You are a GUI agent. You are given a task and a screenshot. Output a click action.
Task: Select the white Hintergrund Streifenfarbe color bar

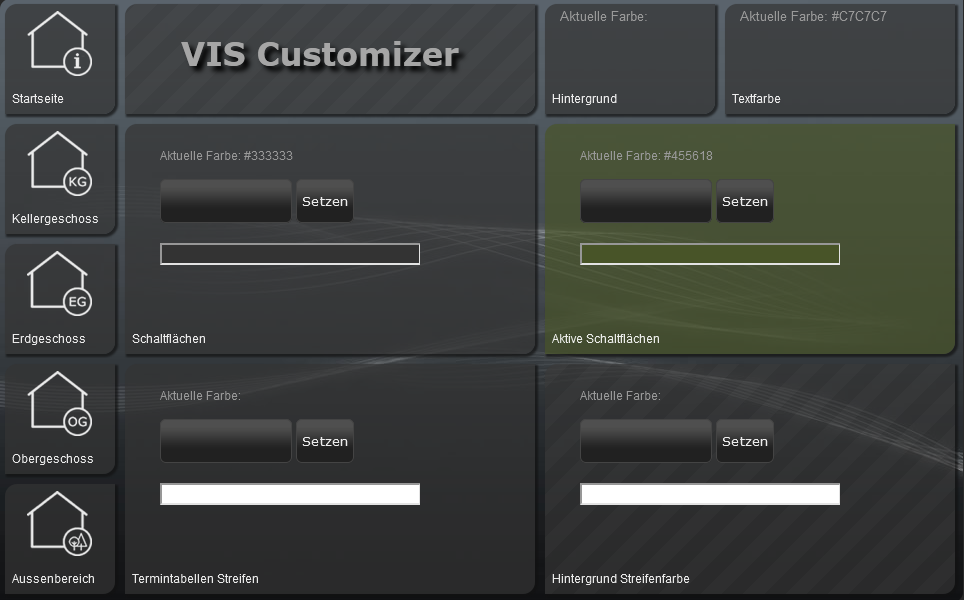click(710, 494)
